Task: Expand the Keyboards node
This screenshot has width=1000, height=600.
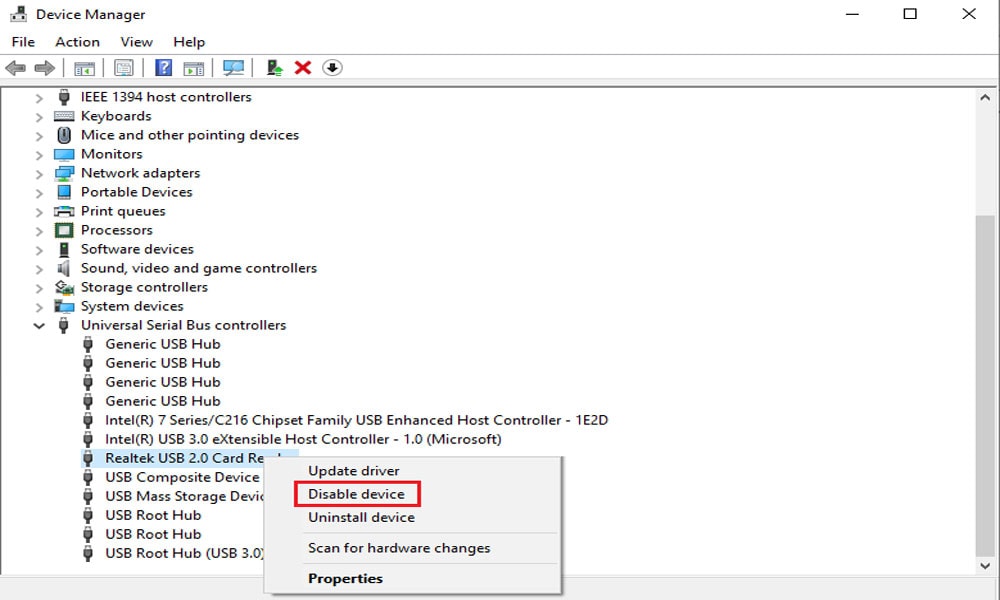Action: click(39, 117)
